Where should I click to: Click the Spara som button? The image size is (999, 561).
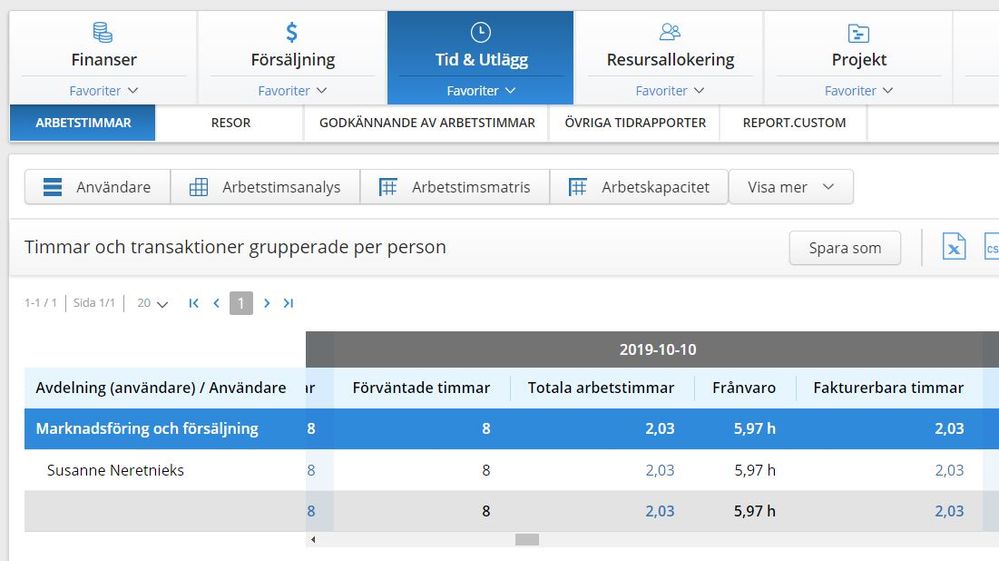tap(844, 248)
